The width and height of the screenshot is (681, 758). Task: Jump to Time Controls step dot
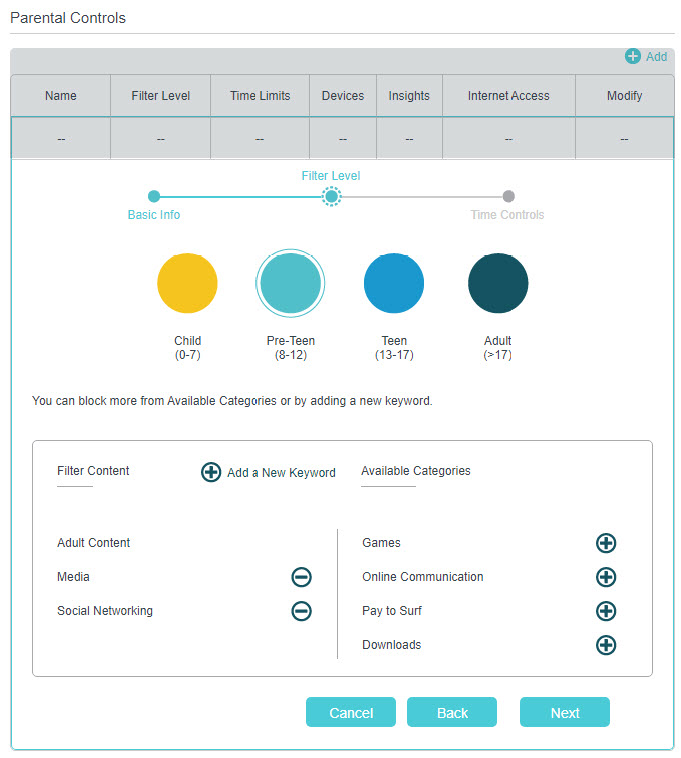pos(508,196)
